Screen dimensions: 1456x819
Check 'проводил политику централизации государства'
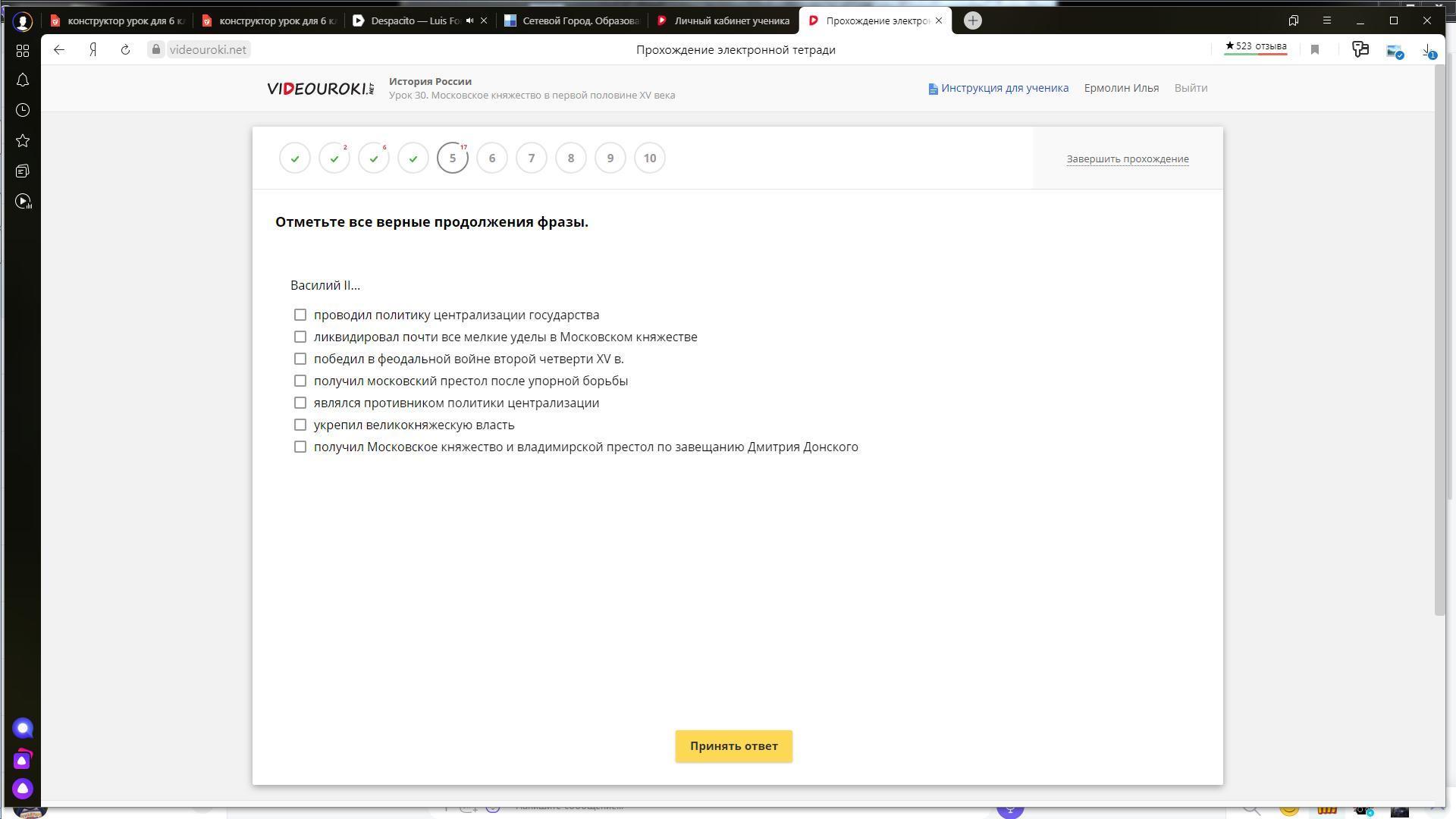pos(300,315)
